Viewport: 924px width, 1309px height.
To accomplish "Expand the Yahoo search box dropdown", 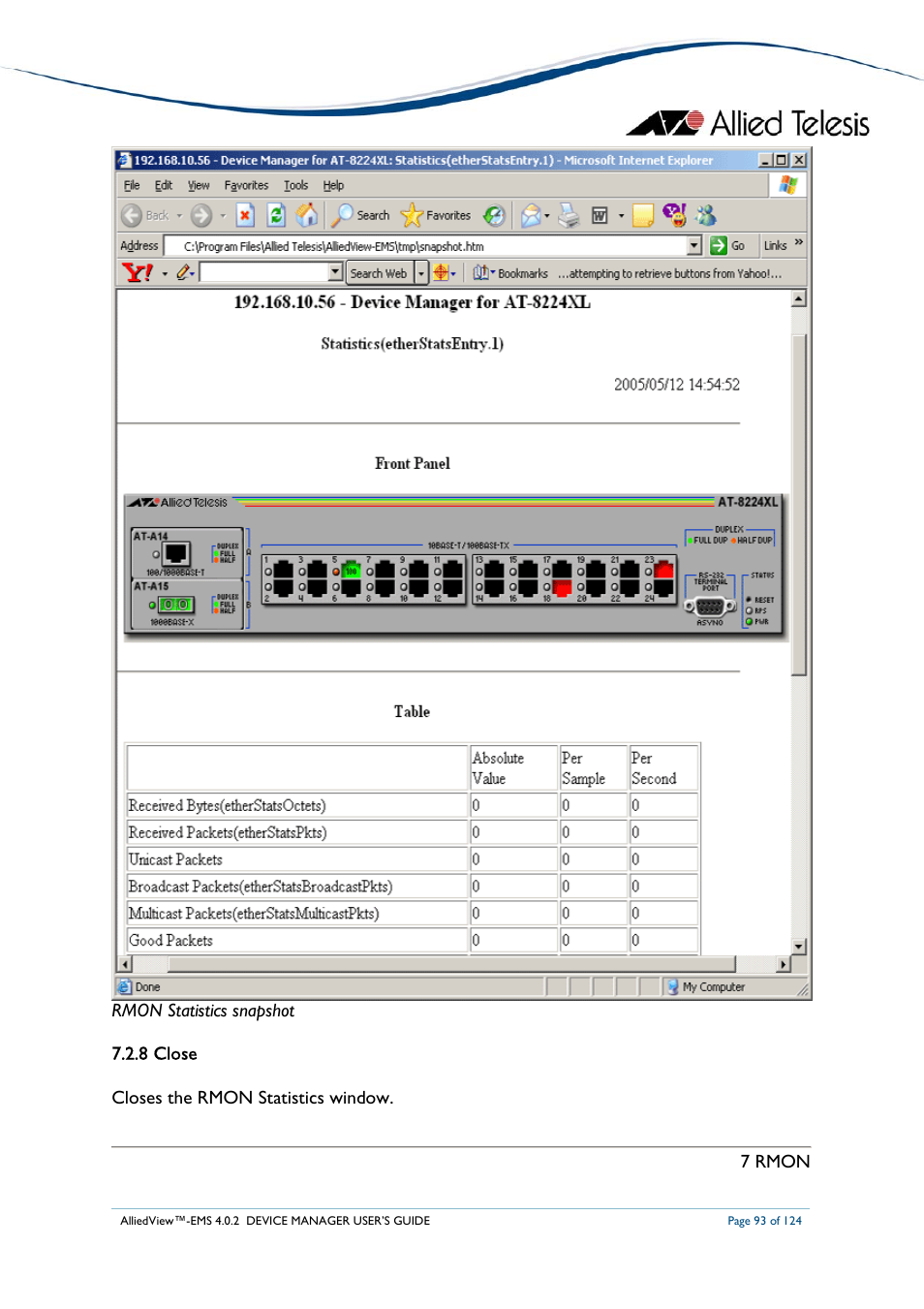I will pos(335,272).
